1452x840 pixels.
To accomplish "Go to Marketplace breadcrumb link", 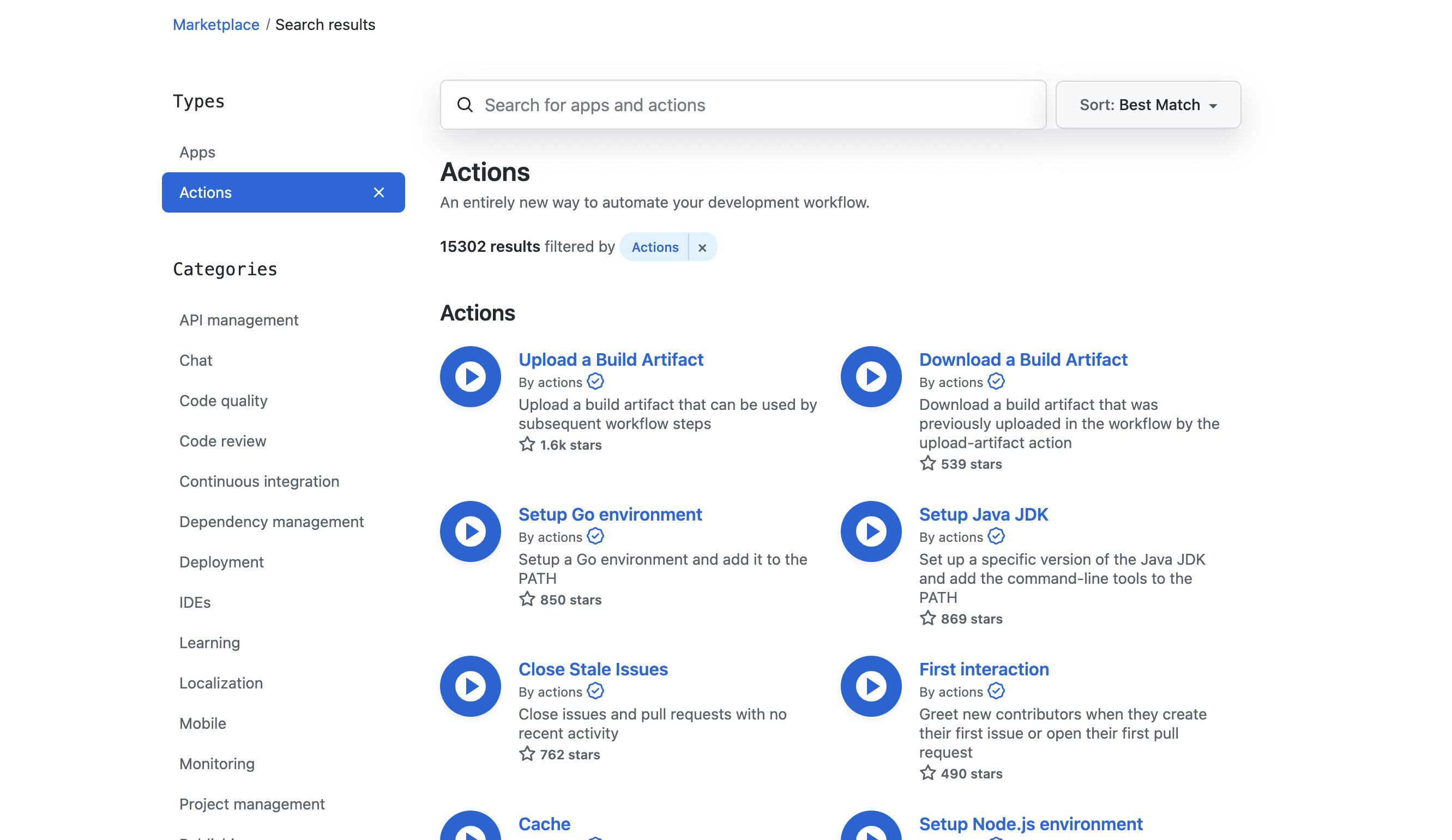I will tap(216, 25).
